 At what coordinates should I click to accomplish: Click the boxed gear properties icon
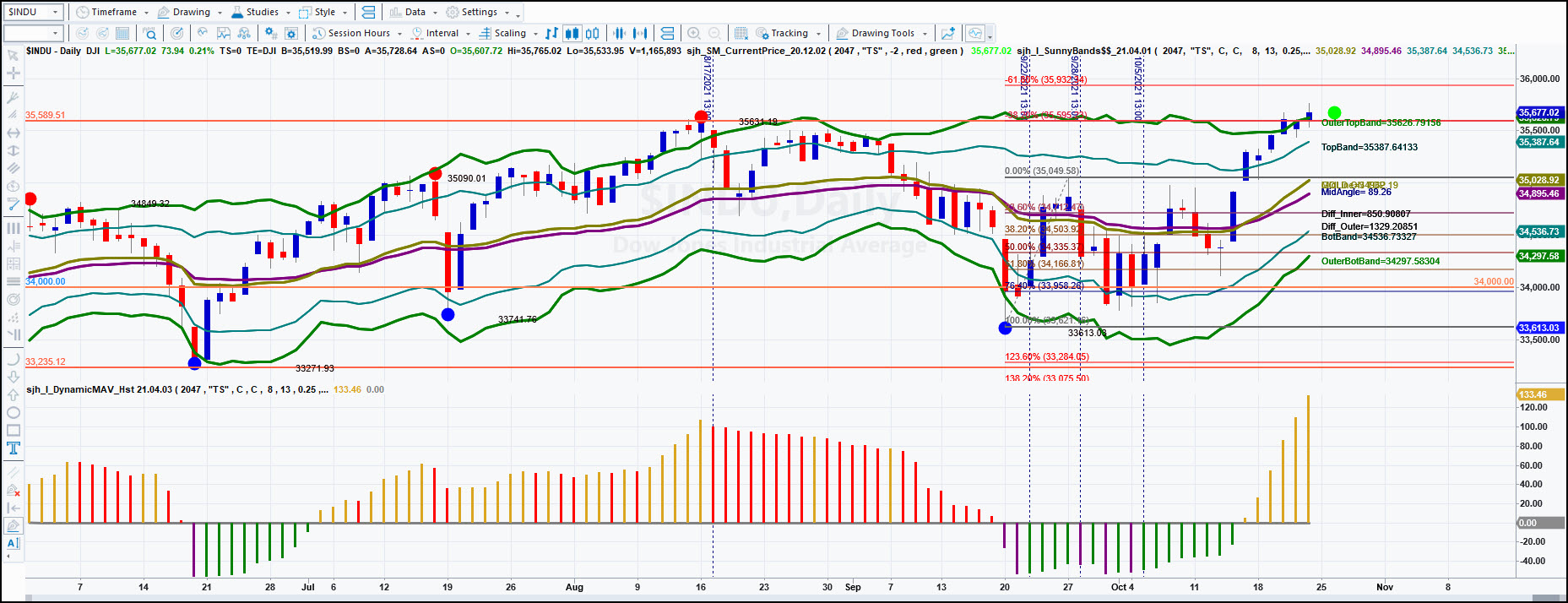291,33
